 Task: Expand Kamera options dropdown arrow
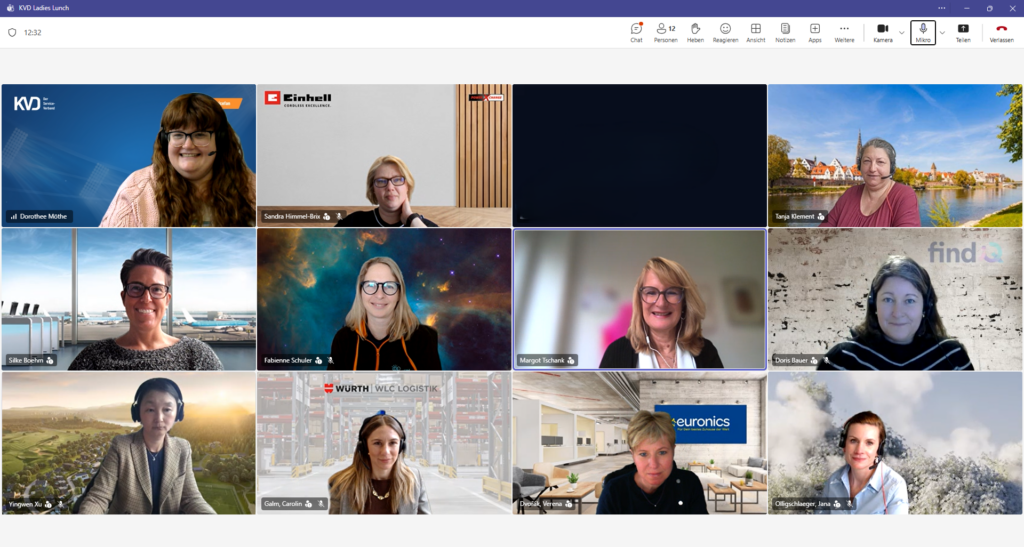coord(901,32)
